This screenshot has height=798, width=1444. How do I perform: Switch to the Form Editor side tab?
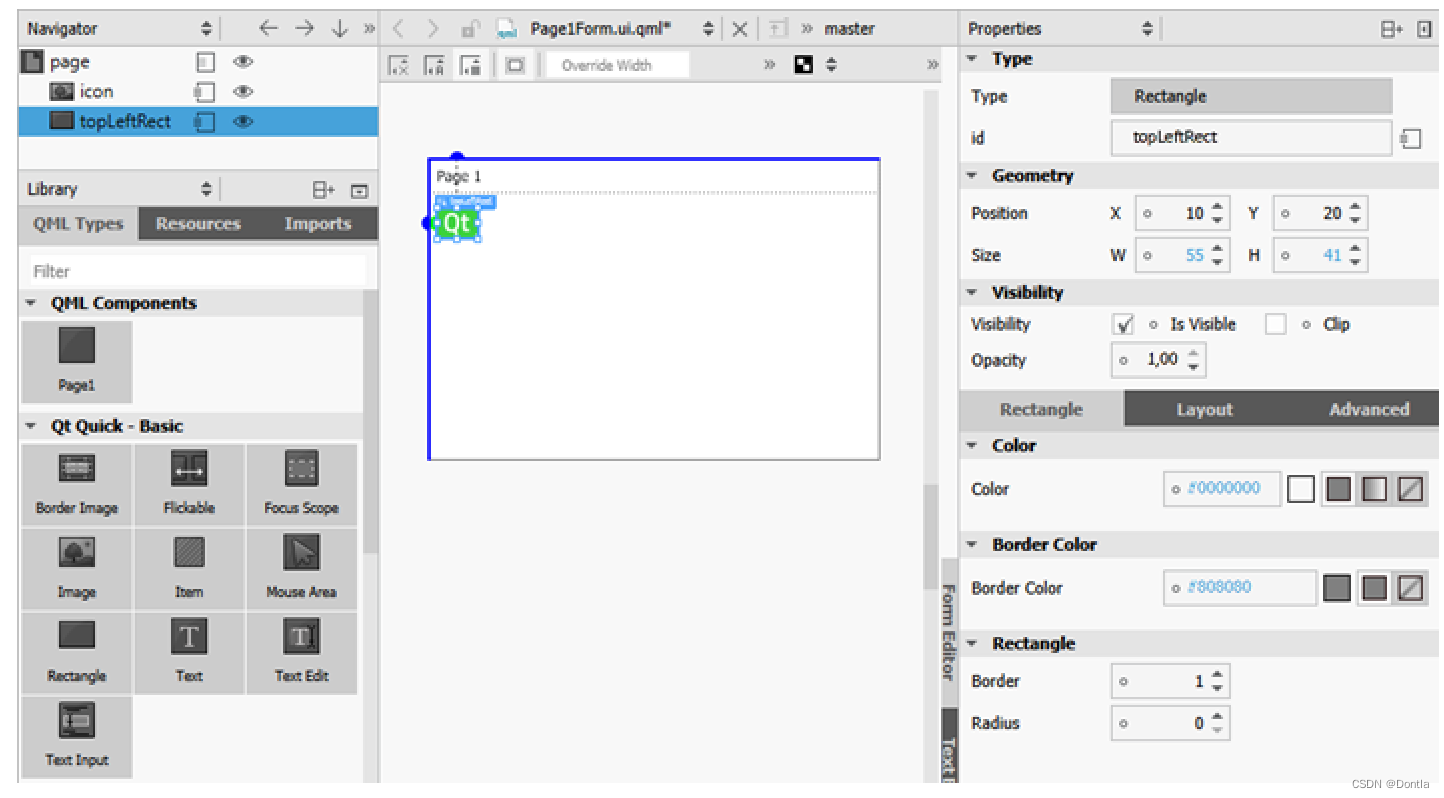point(949,632)
